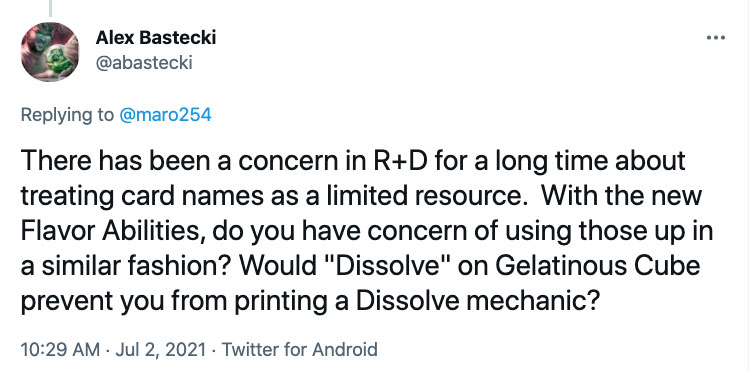Viewport: 749px width, 373px height.
Task: Click 'Flavor Abilities' in the tweet body
Action: [113, 231]
